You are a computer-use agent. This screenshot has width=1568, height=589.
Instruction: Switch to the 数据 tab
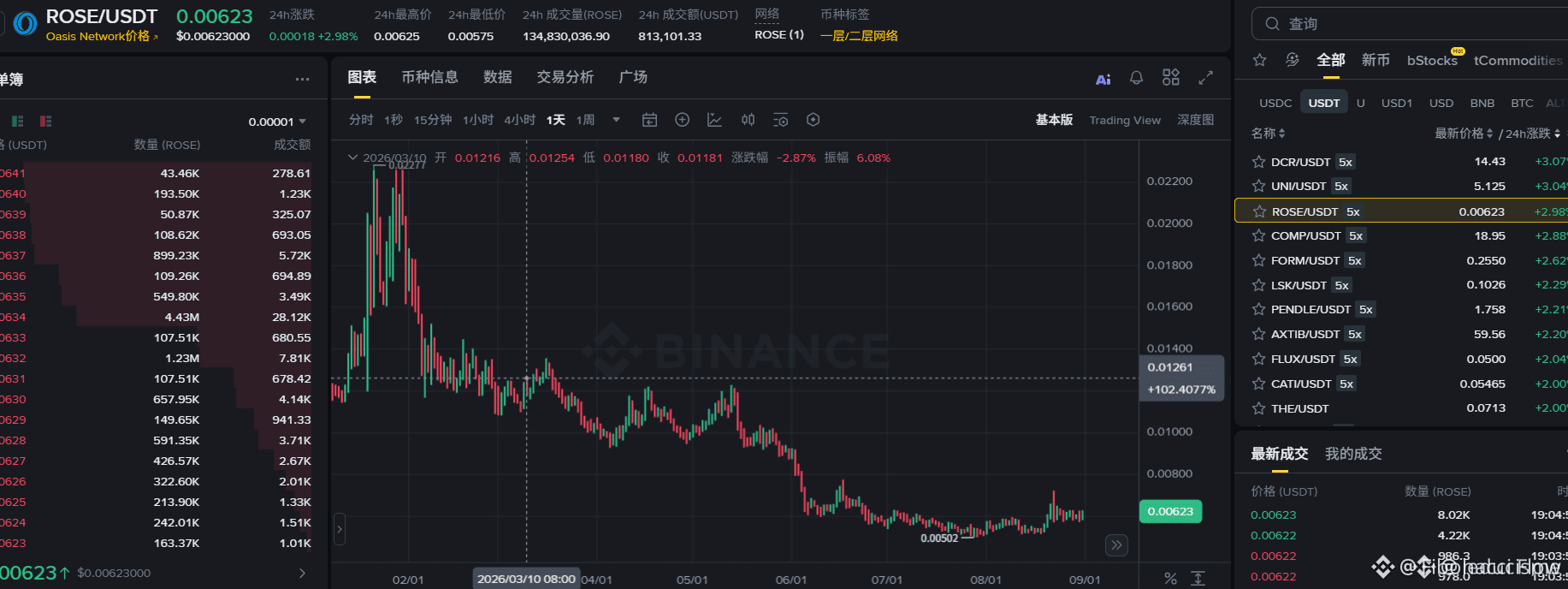pos(498,77)
